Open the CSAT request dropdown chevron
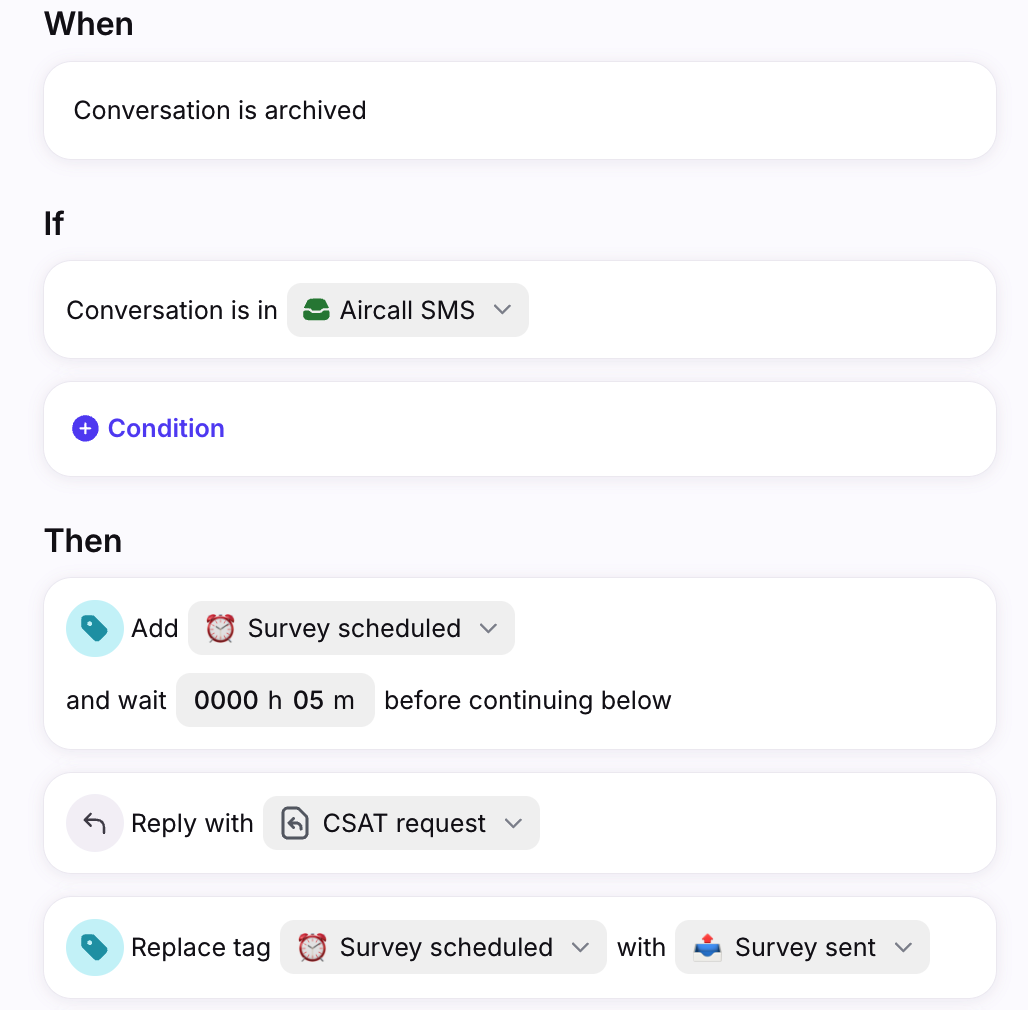The image size is (1028, 1010). (x=513, y=823)
